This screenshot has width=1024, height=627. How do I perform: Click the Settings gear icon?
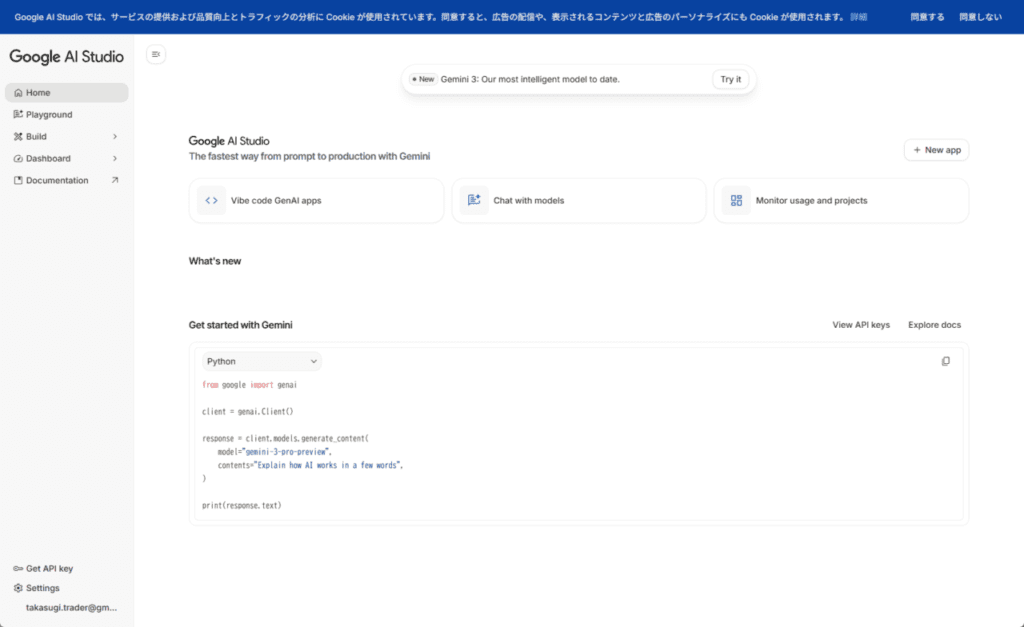[x=18, y=588]
